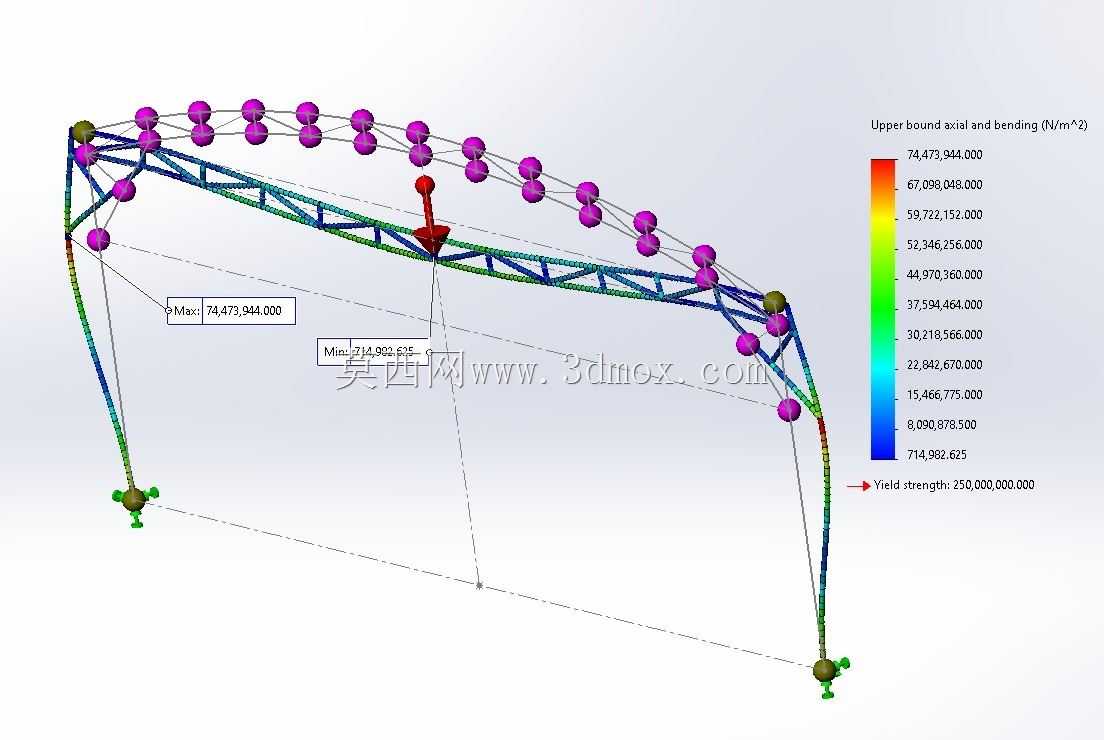Select the red downward force arrow on truss
The image size is (1104, 740).
pos(428,217)
